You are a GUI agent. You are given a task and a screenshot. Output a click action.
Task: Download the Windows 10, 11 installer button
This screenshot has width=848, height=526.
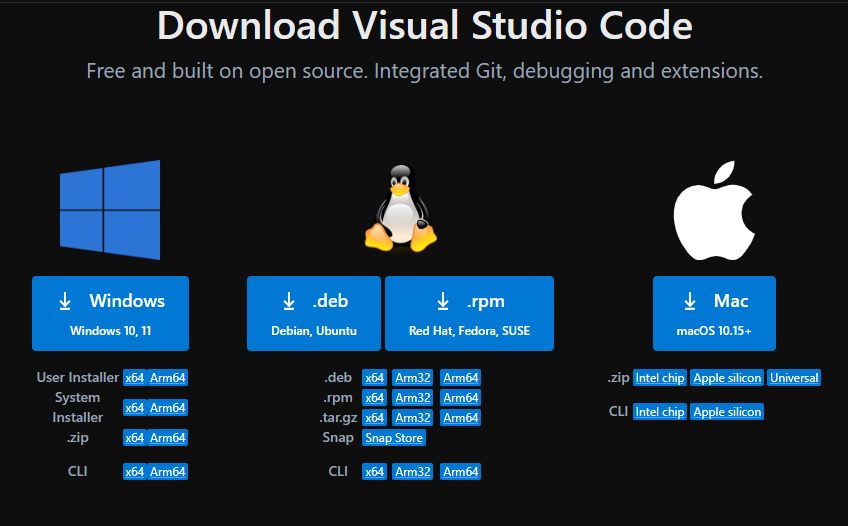pos(110,314)
